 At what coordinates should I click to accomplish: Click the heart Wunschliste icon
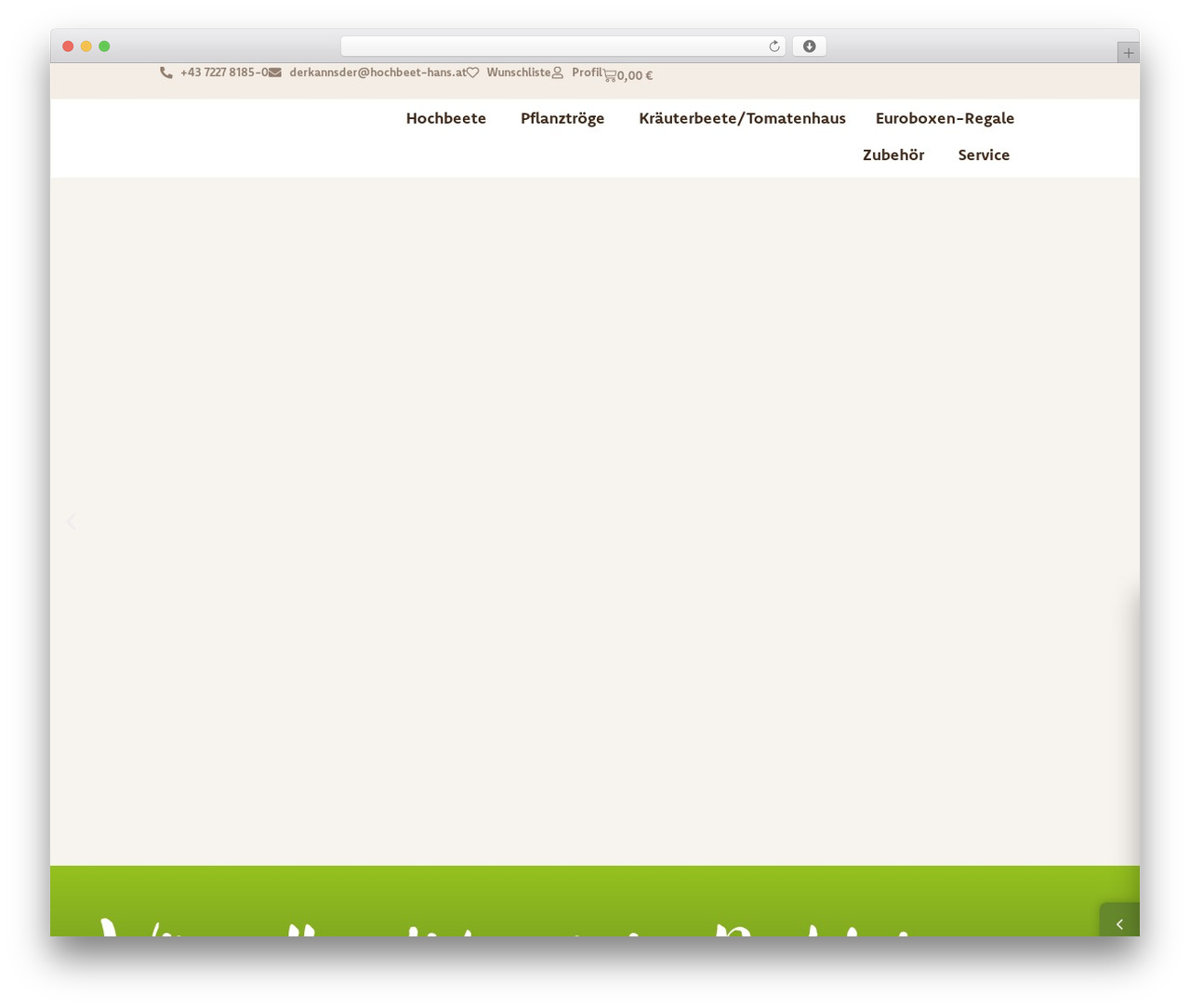click(472, 73)
